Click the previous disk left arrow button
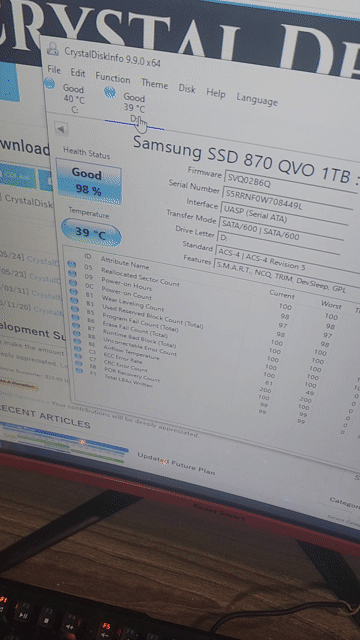The image size is (360, 640). coord(61,129)
